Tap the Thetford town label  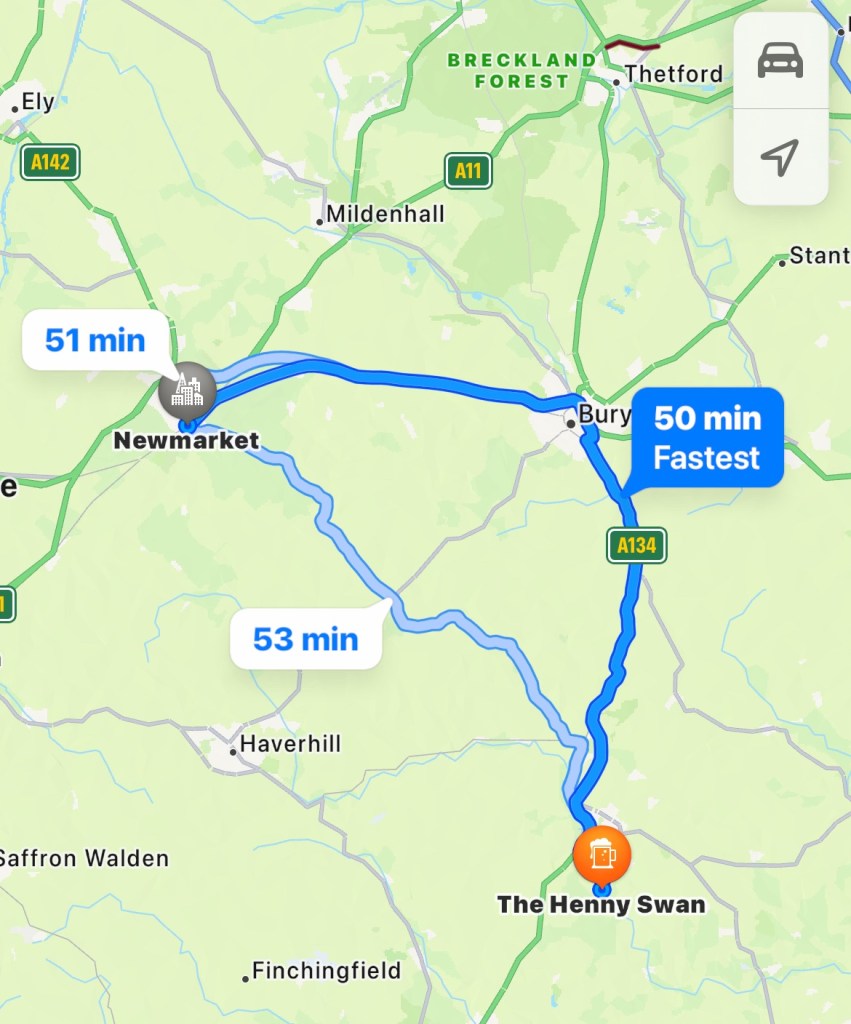pyautogui.click(x=673, y=74)
